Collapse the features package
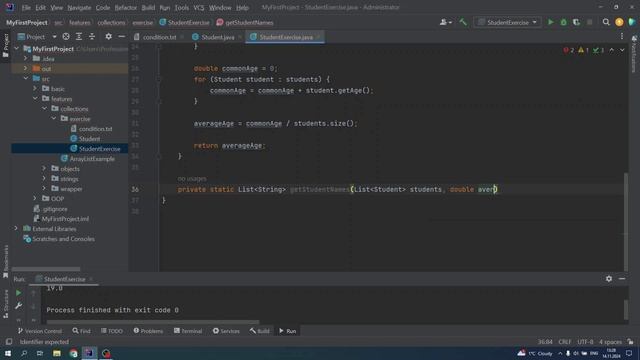The width and height of the screenshot is (640, 360). point(35,98)
